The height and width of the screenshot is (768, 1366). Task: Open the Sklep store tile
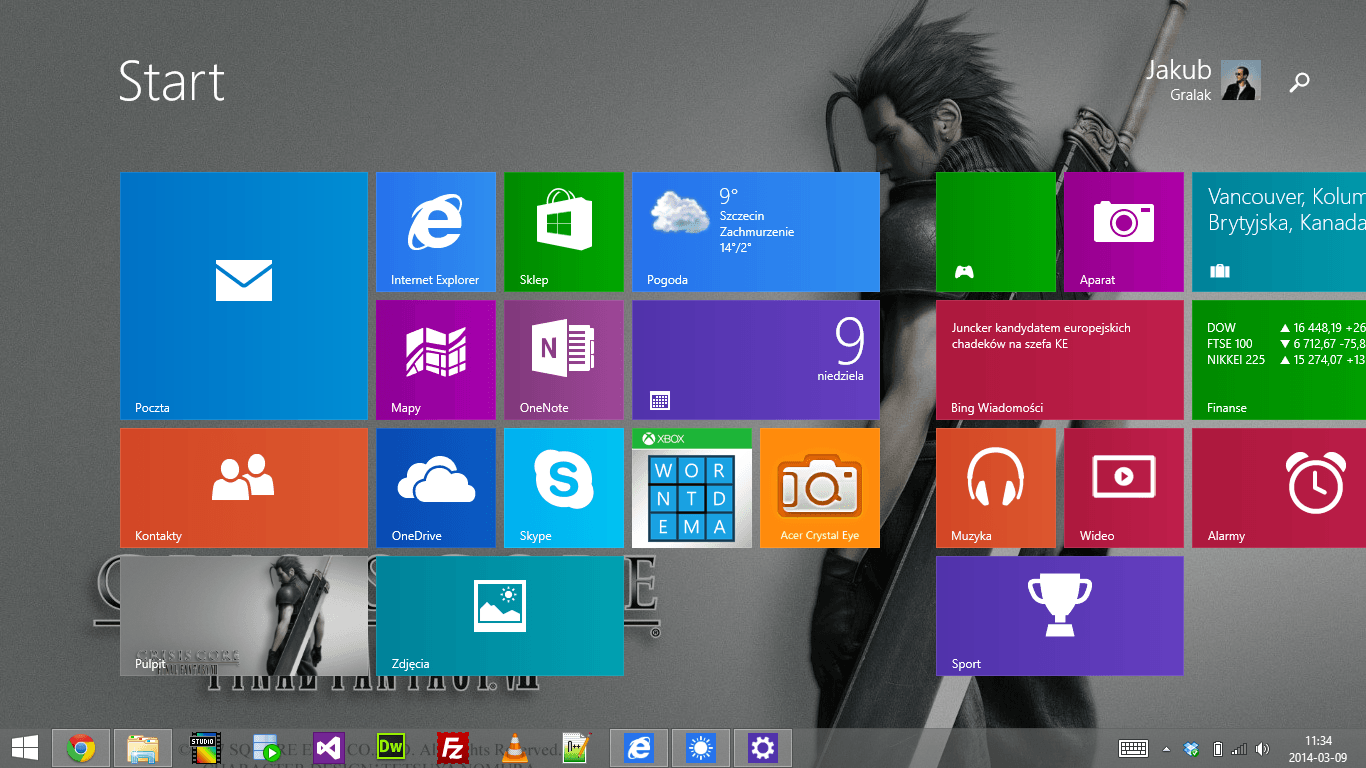pyautogui.click(x=564, y=232)
